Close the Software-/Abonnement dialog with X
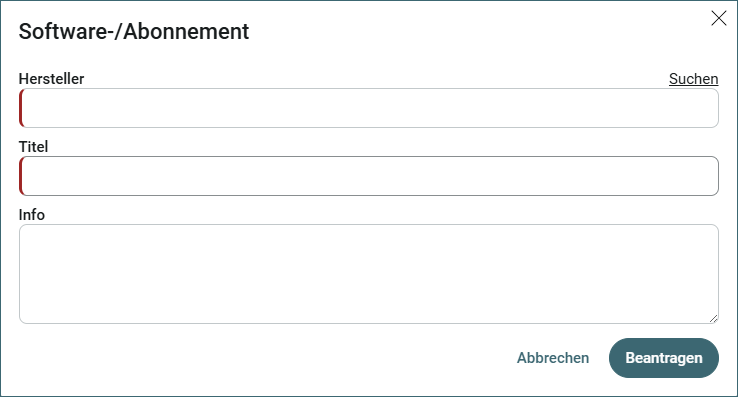The width and height of the screenshot is (738, 397). [x=719, y=18]
